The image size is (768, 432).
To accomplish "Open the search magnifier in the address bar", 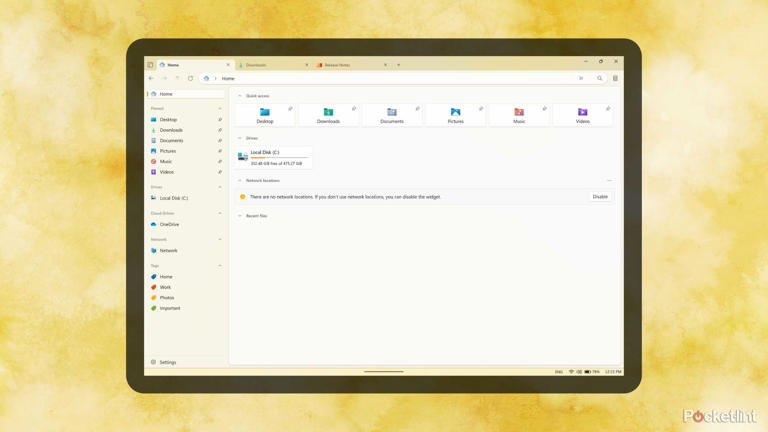I will 600,78.
